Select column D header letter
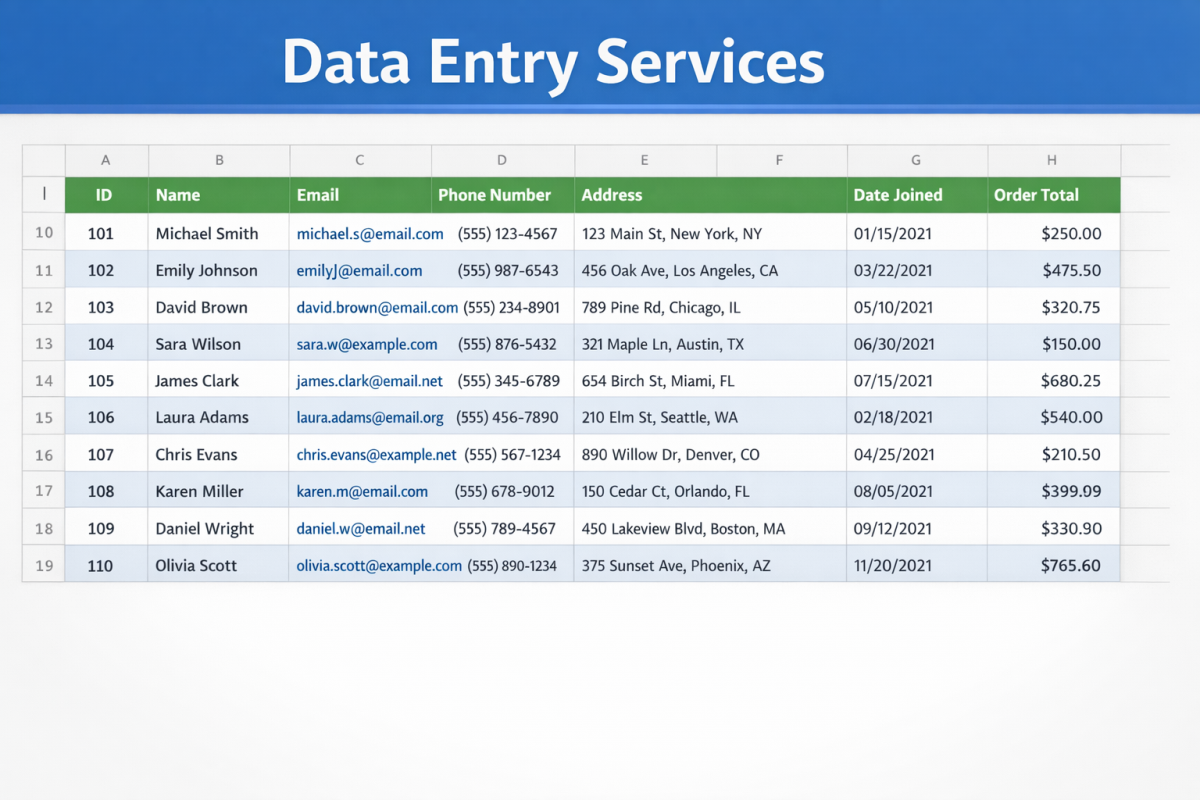This screenshot has width=1200, height=800. point(502,160)
